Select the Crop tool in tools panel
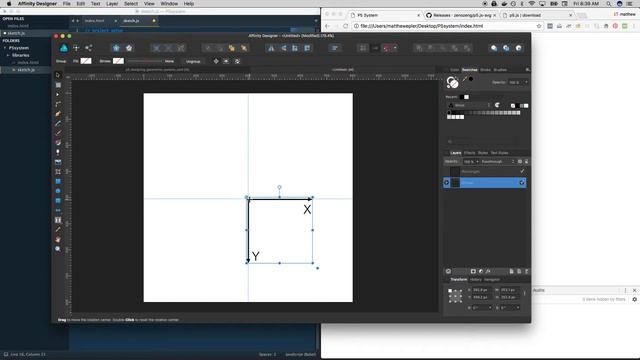The height and width of the screenshot is (360, 640). click(58, 172)
